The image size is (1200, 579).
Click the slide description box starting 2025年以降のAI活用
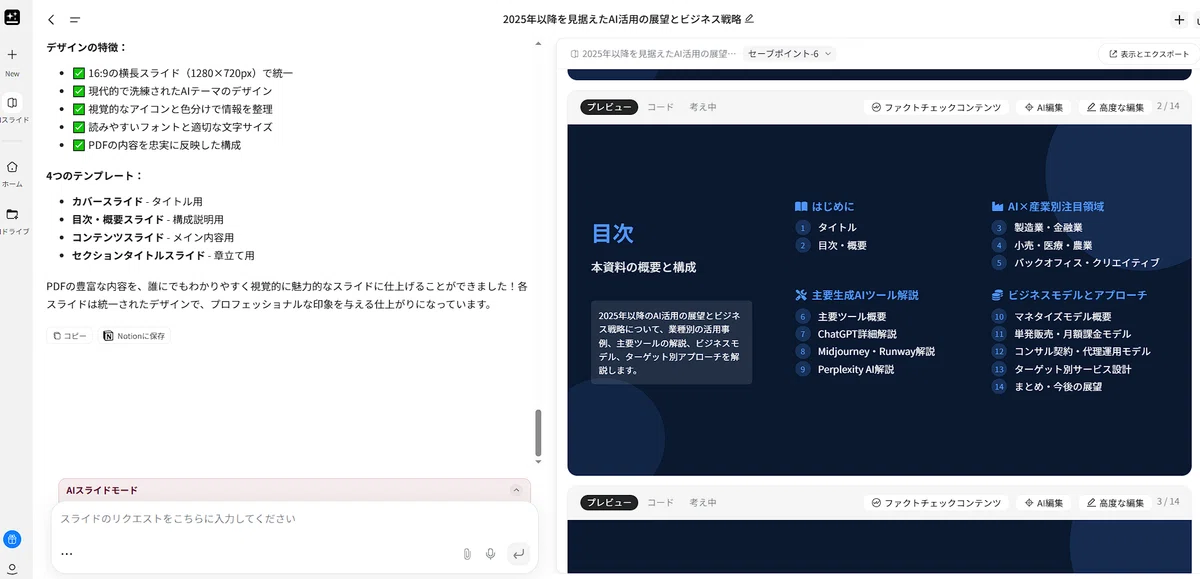[671, 342]
